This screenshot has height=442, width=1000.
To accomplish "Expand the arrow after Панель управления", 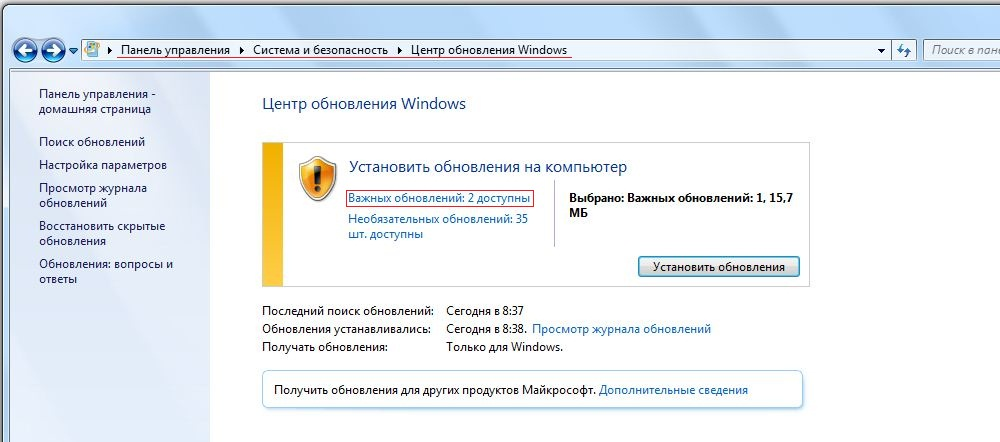I will pyautogui.click(x=242, y=50).
